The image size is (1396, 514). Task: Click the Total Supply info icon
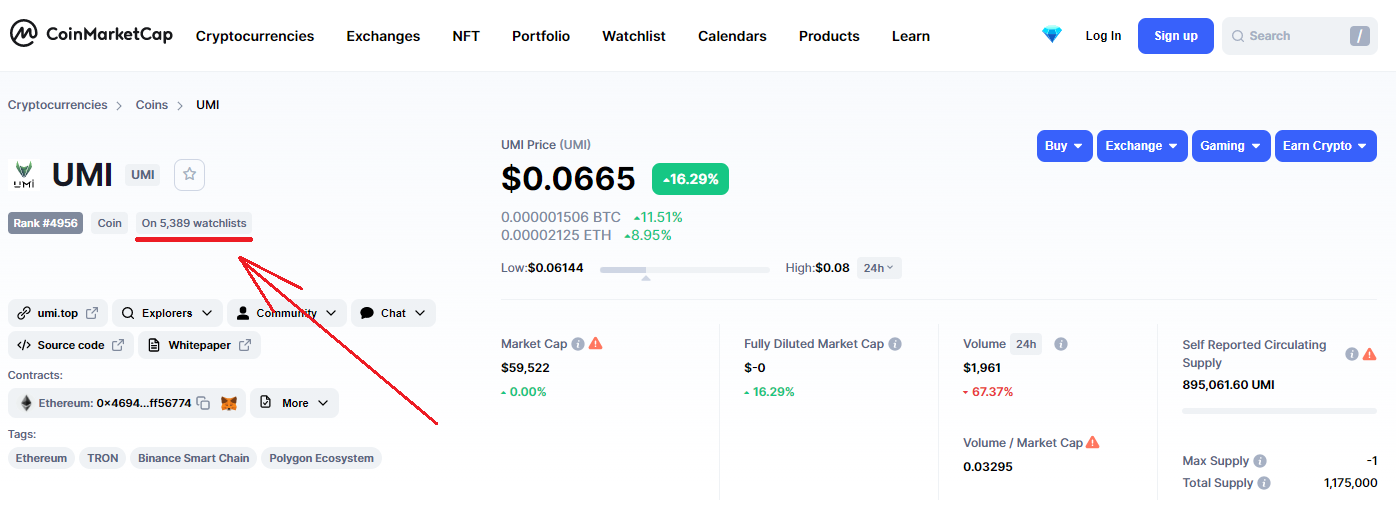(1264, 483)
